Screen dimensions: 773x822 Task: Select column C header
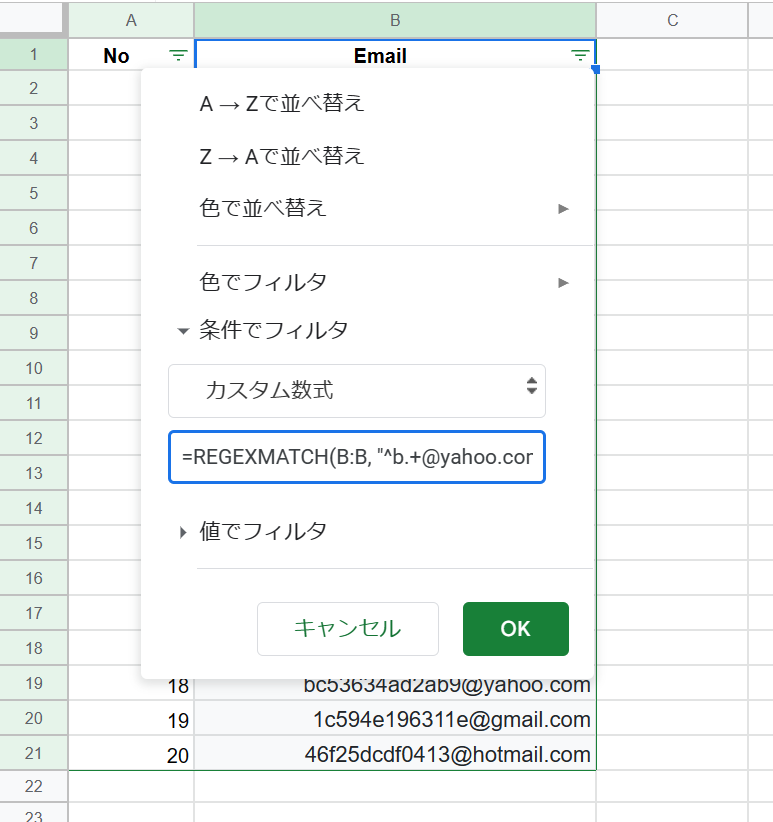pyautogui.click(x=672, y=20)
